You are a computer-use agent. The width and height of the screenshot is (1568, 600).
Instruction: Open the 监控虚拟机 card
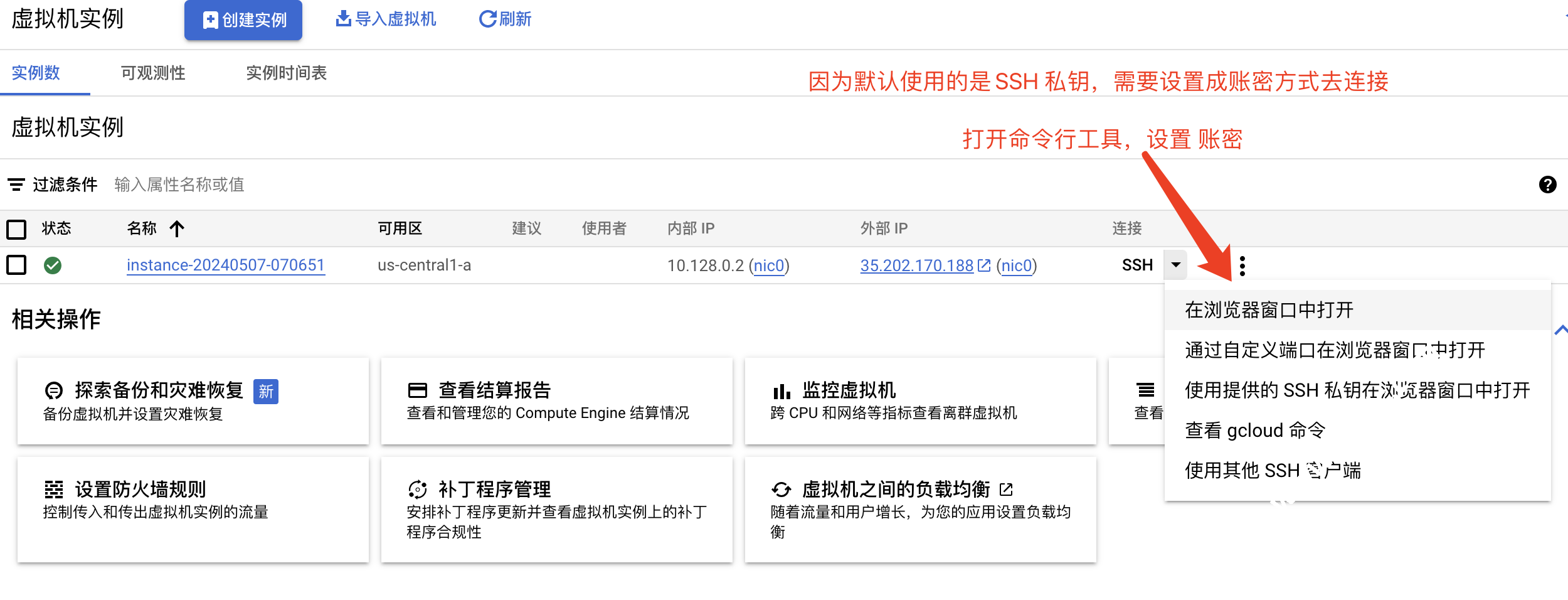coord(919,401)
